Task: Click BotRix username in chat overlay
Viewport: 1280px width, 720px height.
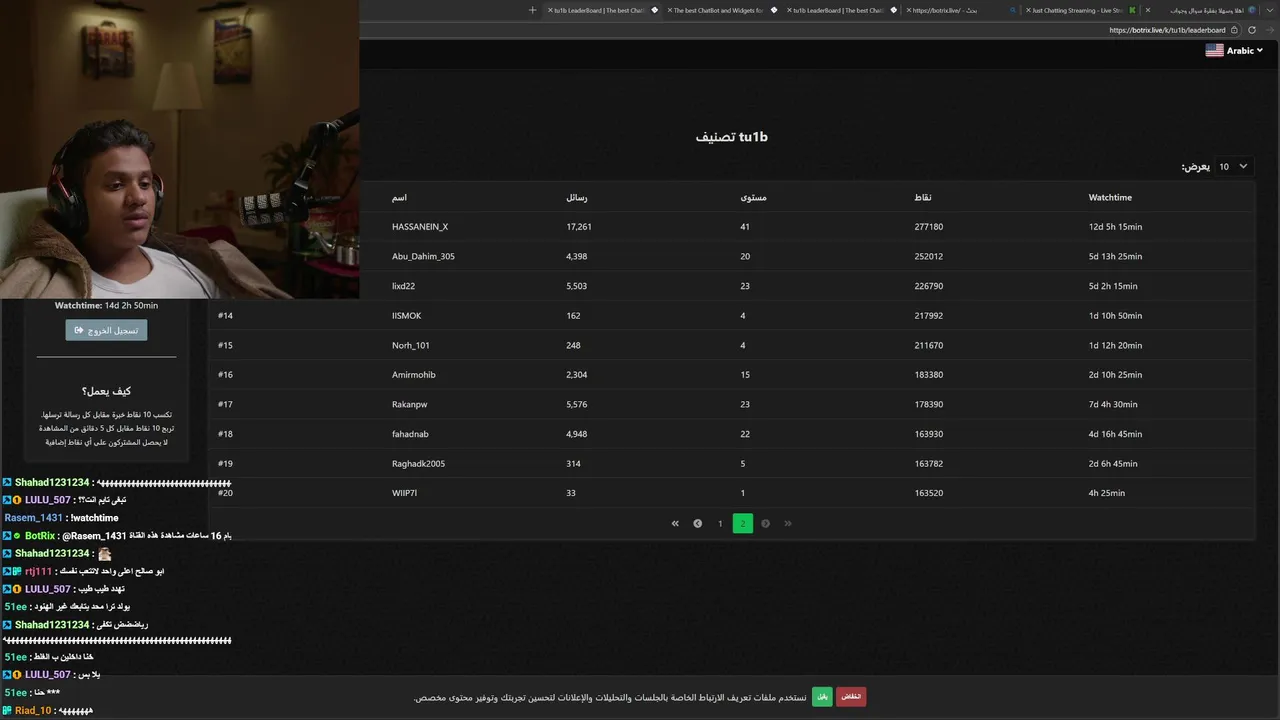Action: [x=42, y=536]
